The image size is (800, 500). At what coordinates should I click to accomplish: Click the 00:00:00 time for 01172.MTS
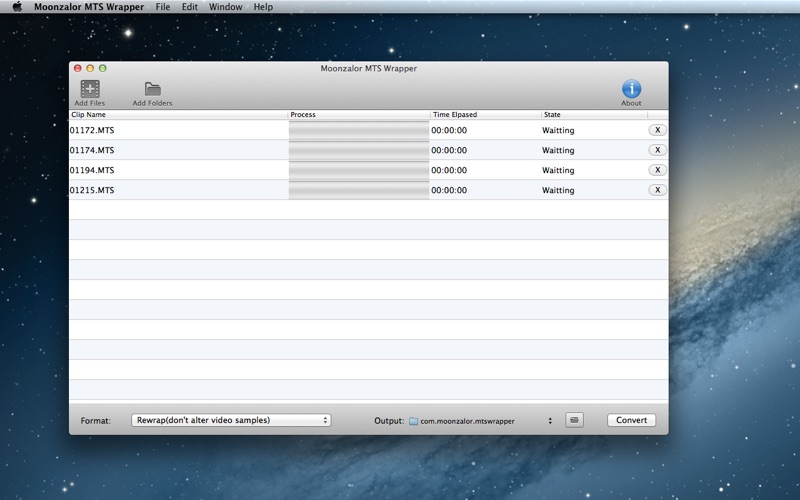[449, 130]
